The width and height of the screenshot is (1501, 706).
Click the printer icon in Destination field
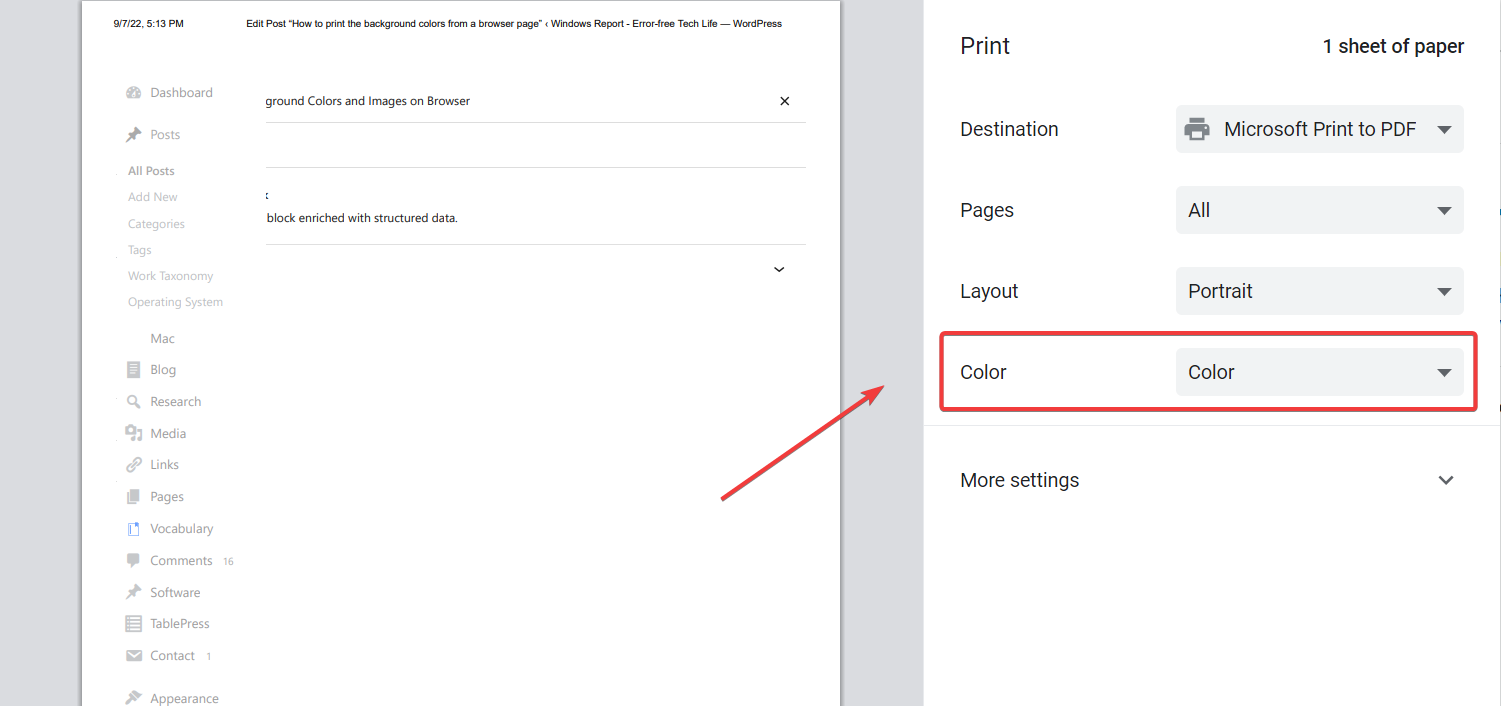click(1196, 129)
